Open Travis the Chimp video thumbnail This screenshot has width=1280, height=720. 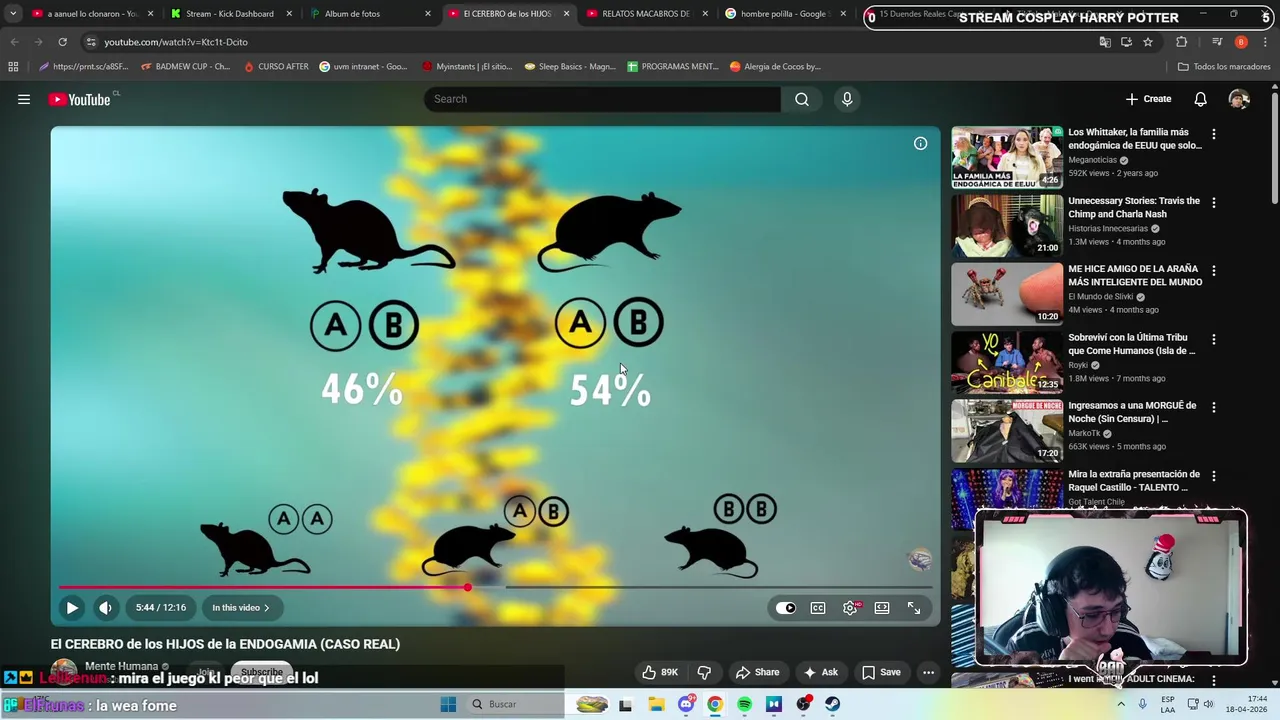(1007, 225)
